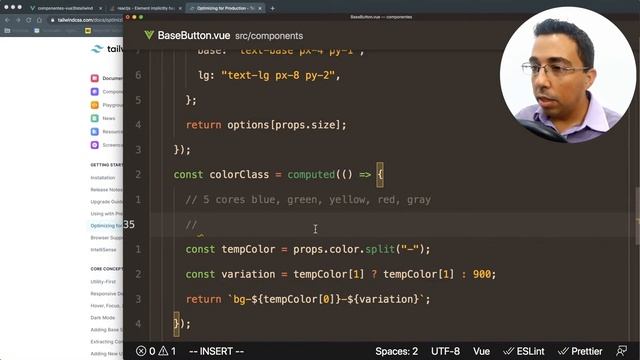Click the Tailwind logo in the browser page
The width and height of the screenshot is (640, 360).
pyautogui.click(x=97, y=49)
